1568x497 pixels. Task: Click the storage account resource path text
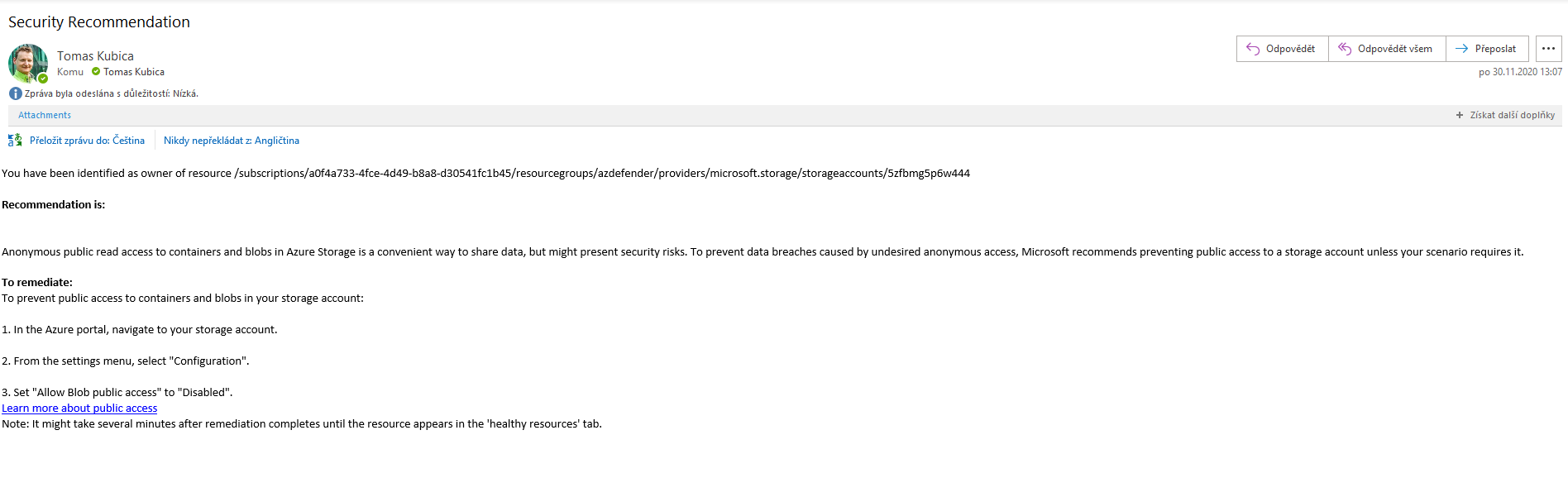point(602,174)
